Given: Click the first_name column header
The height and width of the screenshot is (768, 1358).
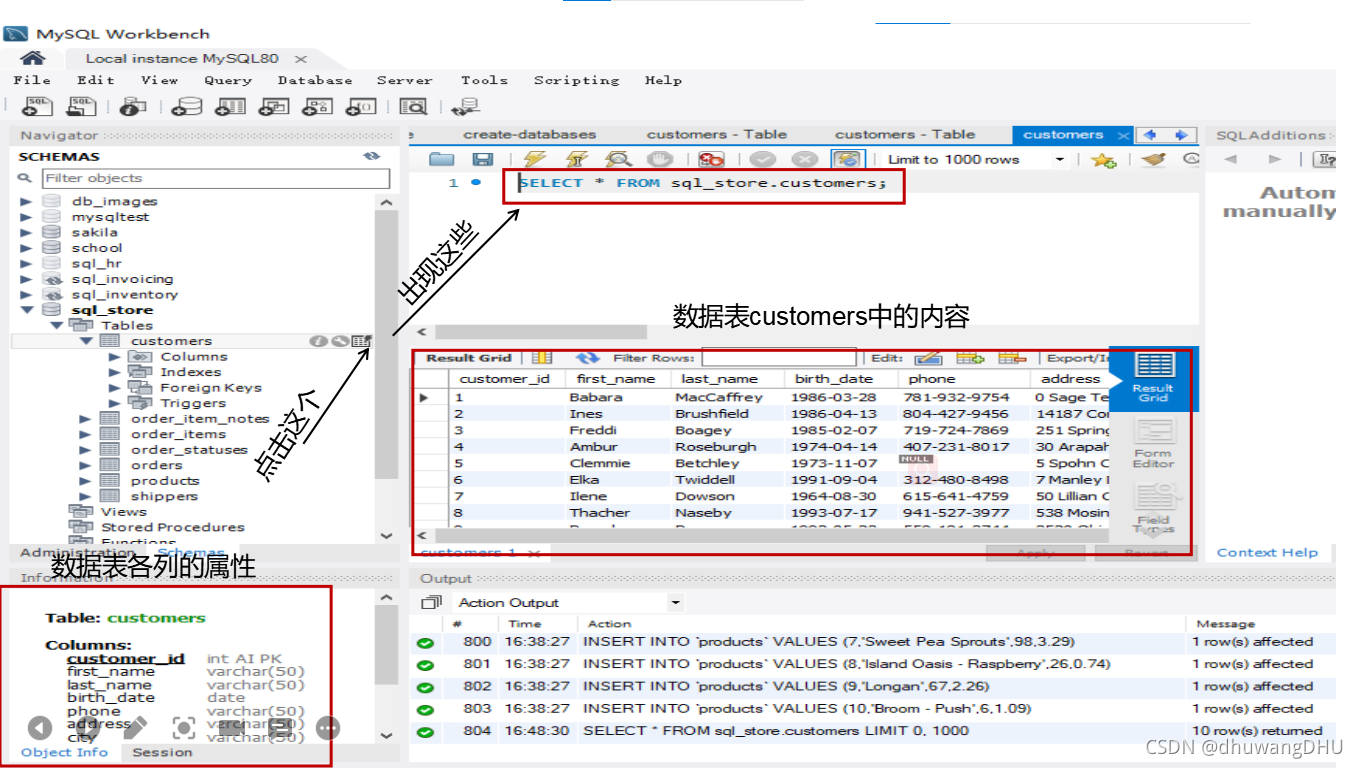Looking at the screenshot, I should coord(617,379).
